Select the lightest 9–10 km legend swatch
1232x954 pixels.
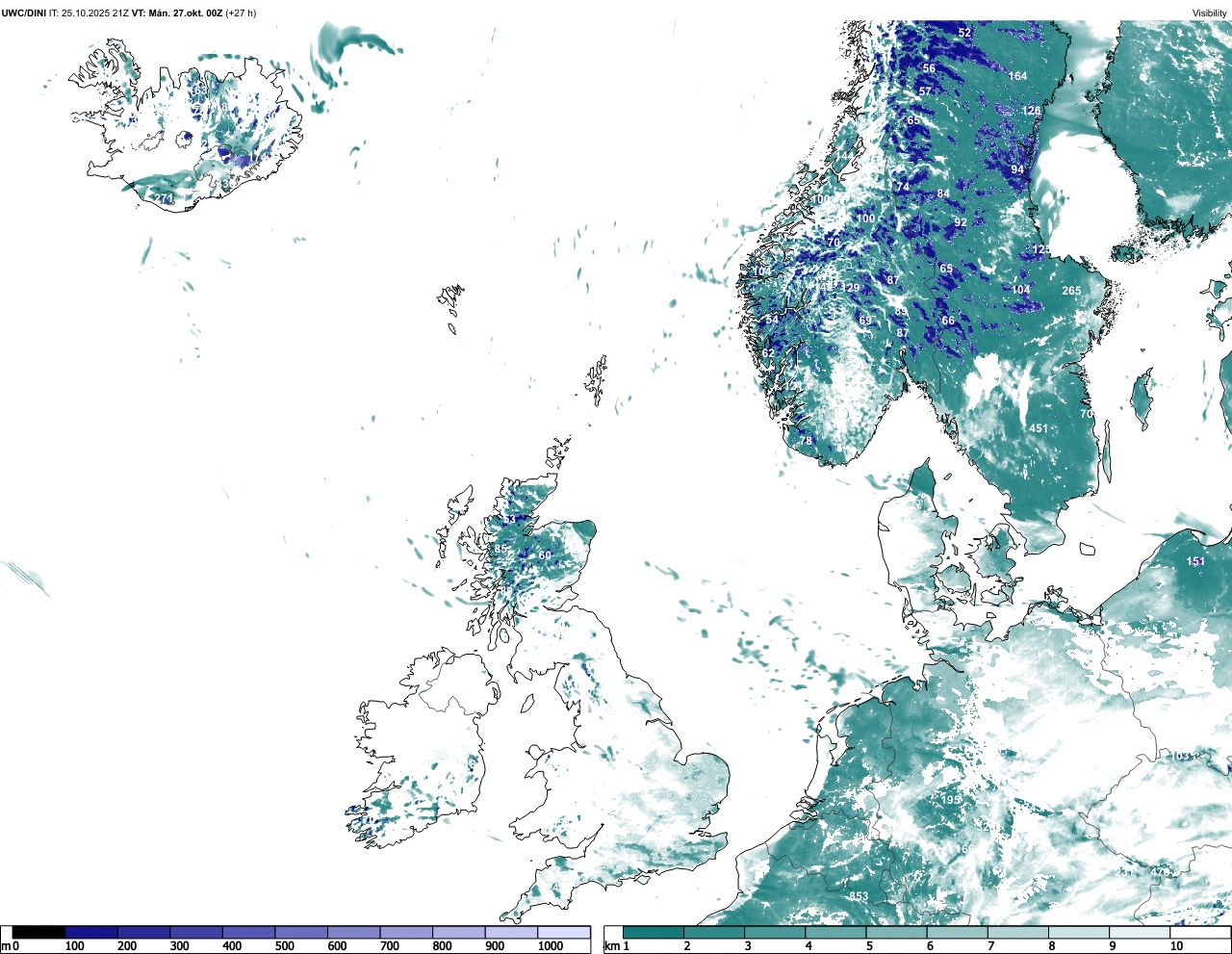pos(1142,933)
